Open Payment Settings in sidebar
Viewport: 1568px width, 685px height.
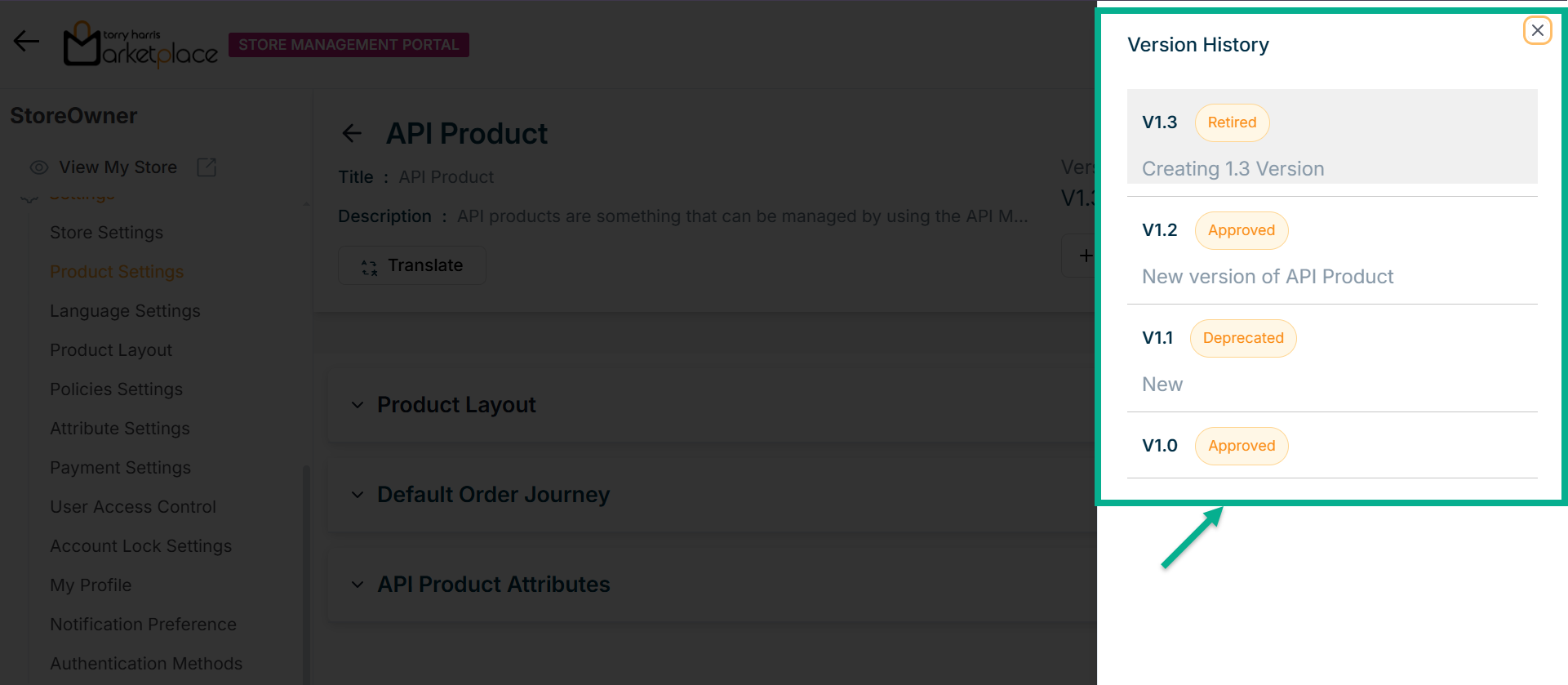tap(120, 468)
